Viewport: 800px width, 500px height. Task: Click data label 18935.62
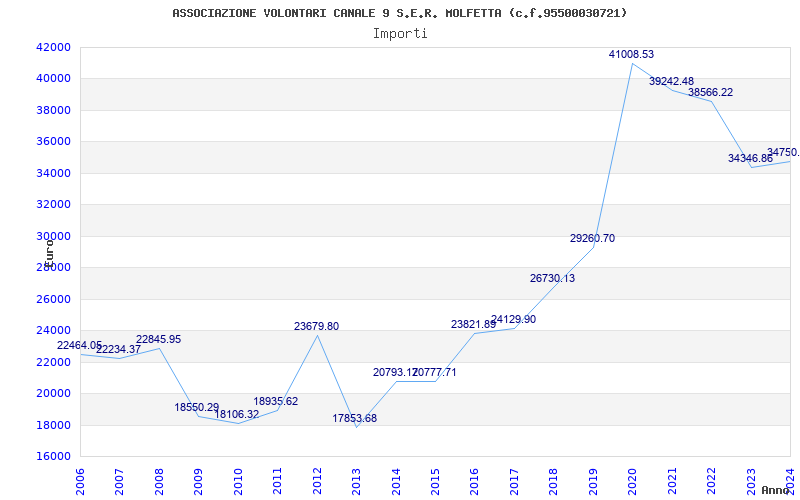(x=276, y=402)
